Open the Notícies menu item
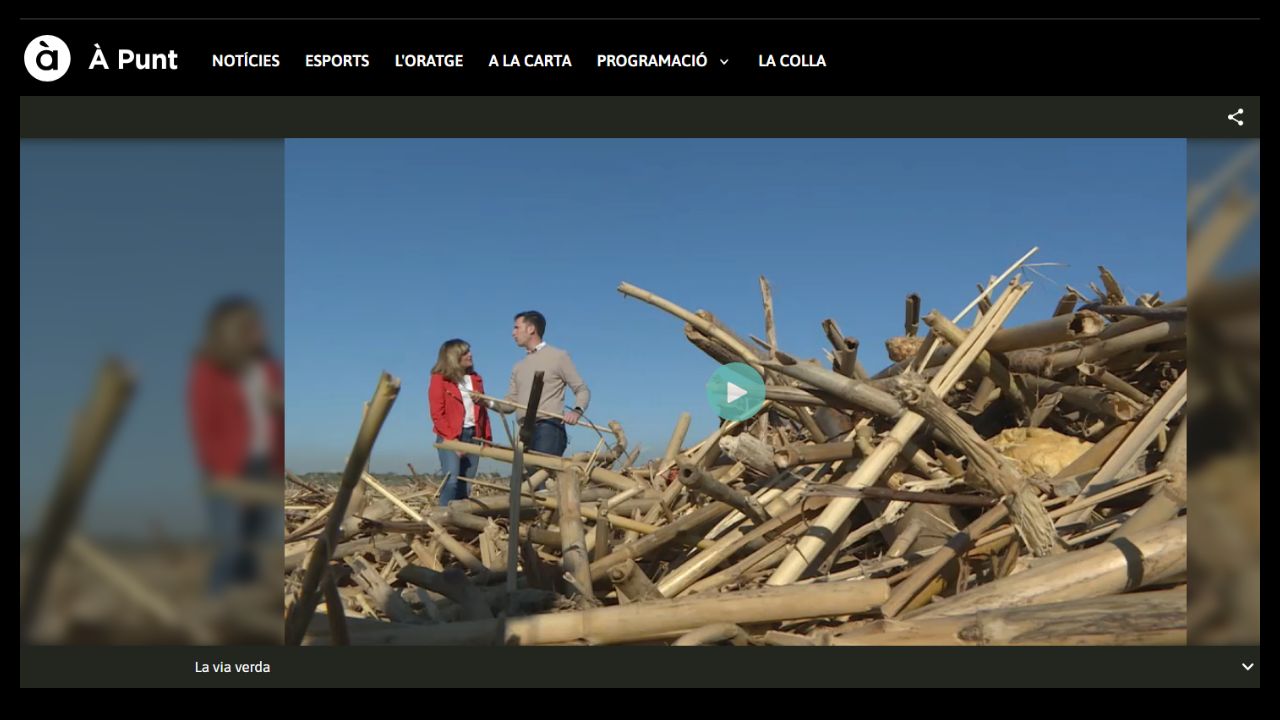This screenshot has height=720, width=1280. tap(246, 61)
